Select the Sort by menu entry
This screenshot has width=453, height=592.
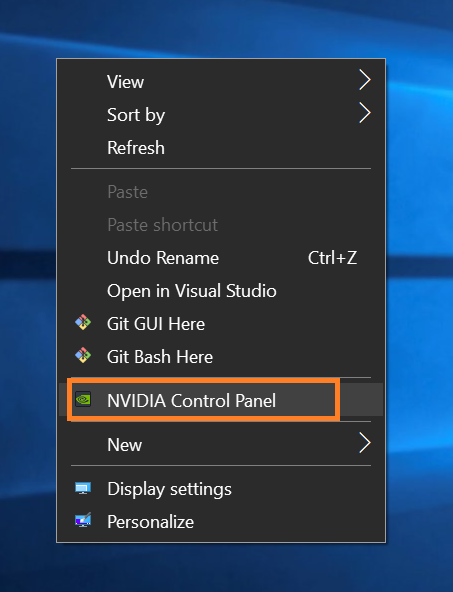coord(221,114)
